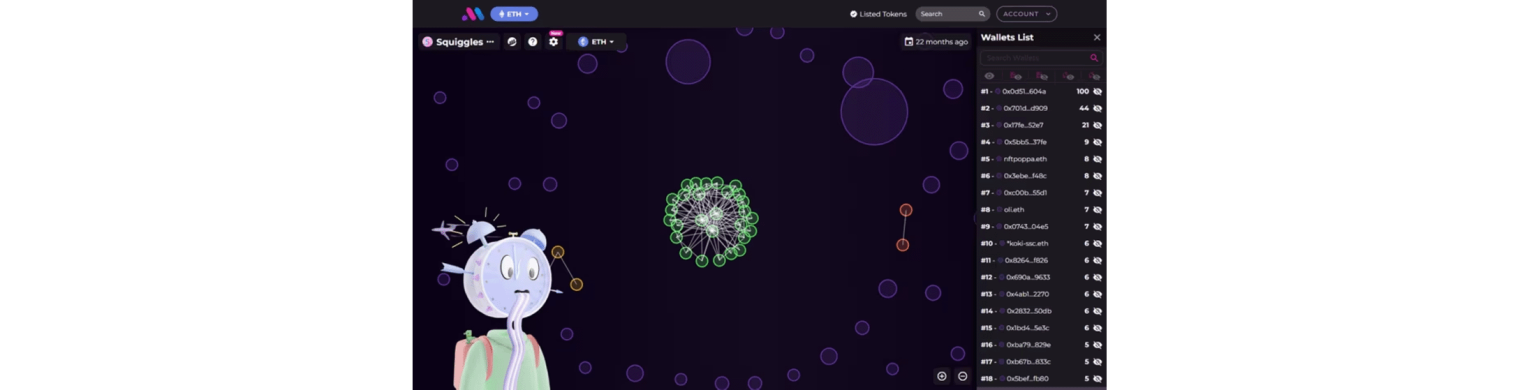The image size is (1536, 390).
Task: Hide wallet #6 0x3ebe...f48c
Action: [1097, 176]
